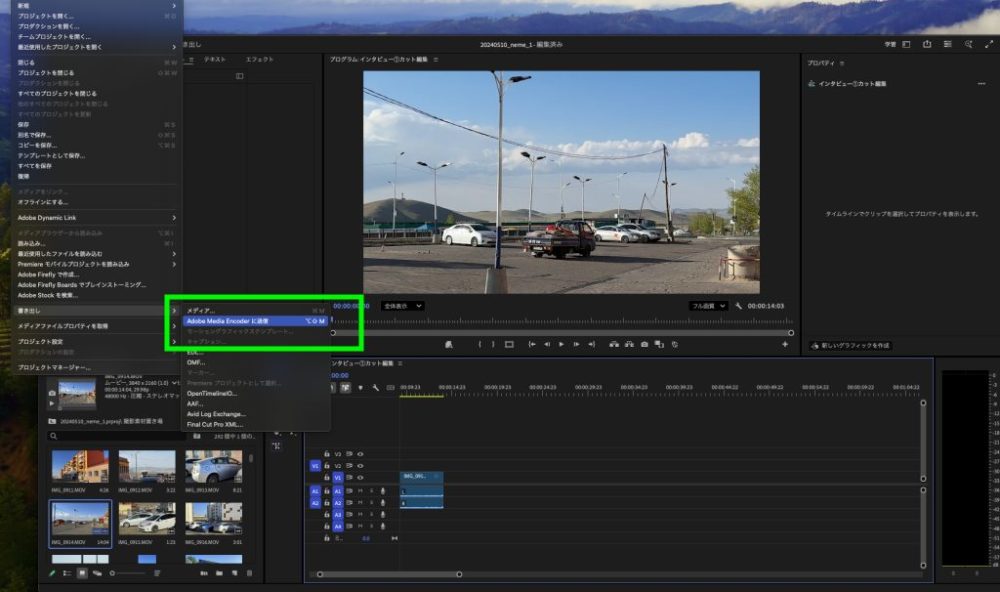Viewport: 1000px width, 592px height.
Task: Click the メディア... export entry
Action: tap(201, 311)
